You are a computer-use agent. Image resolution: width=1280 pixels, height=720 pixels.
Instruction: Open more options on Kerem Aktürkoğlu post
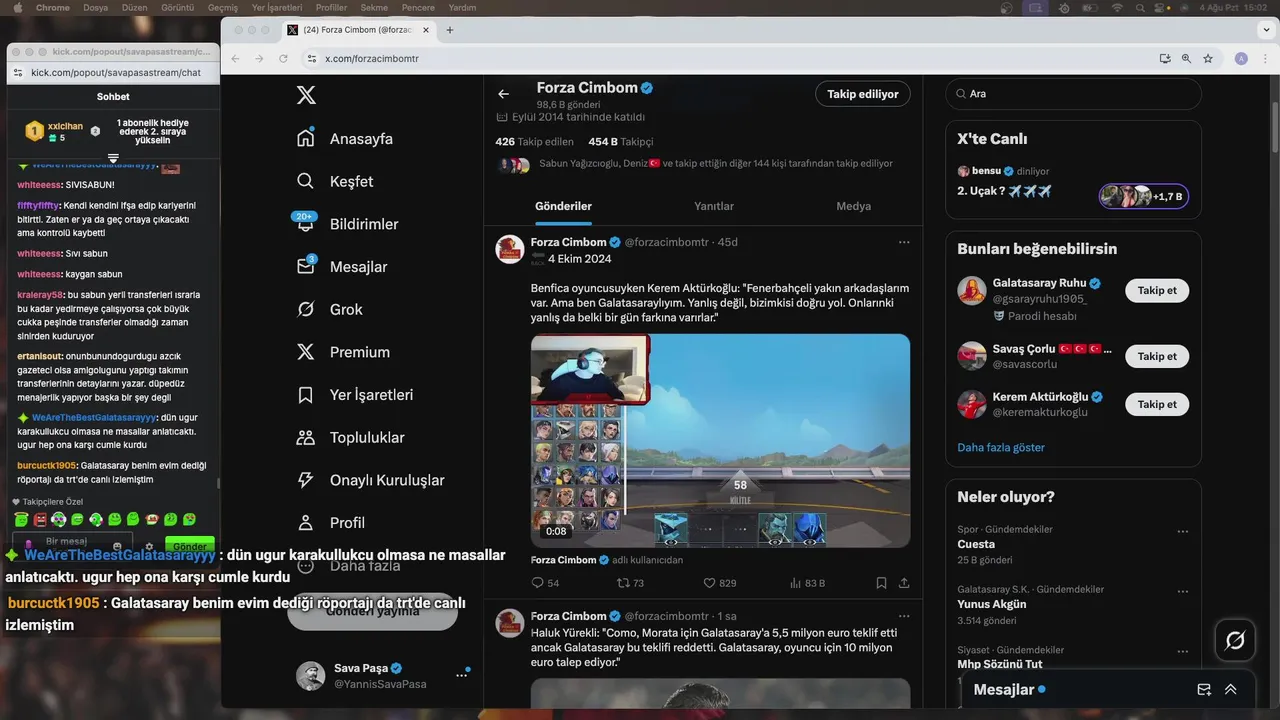pos(904,242)
